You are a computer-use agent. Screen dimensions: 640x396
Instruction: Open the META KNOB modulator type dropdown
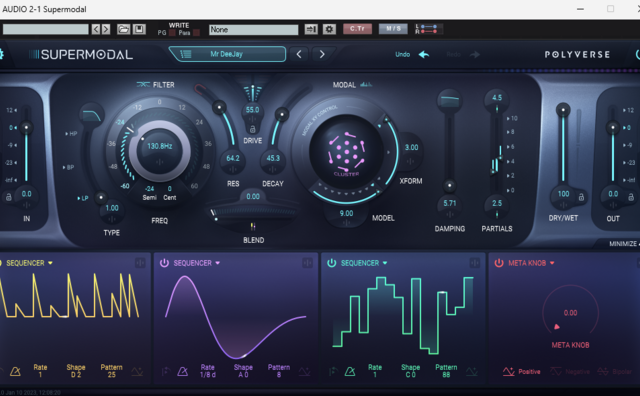[x=531, y=263]
